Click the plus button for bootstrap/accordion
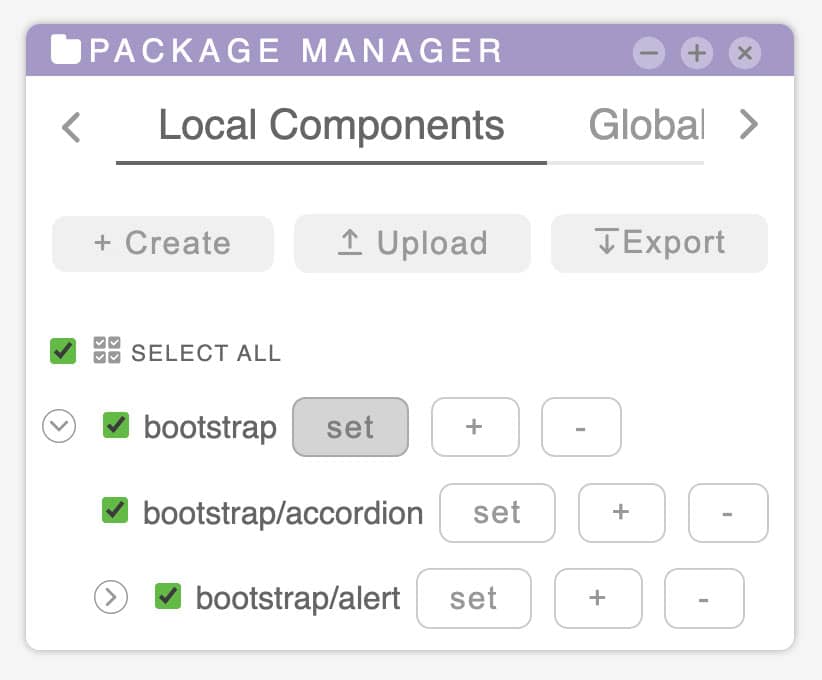822x680 pixels. [x=622, y=513]
